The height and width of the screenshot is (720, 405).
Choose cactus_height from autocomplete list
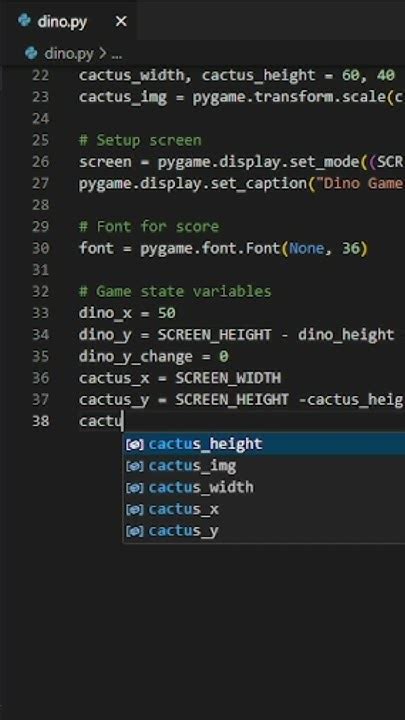coord(264,444)
